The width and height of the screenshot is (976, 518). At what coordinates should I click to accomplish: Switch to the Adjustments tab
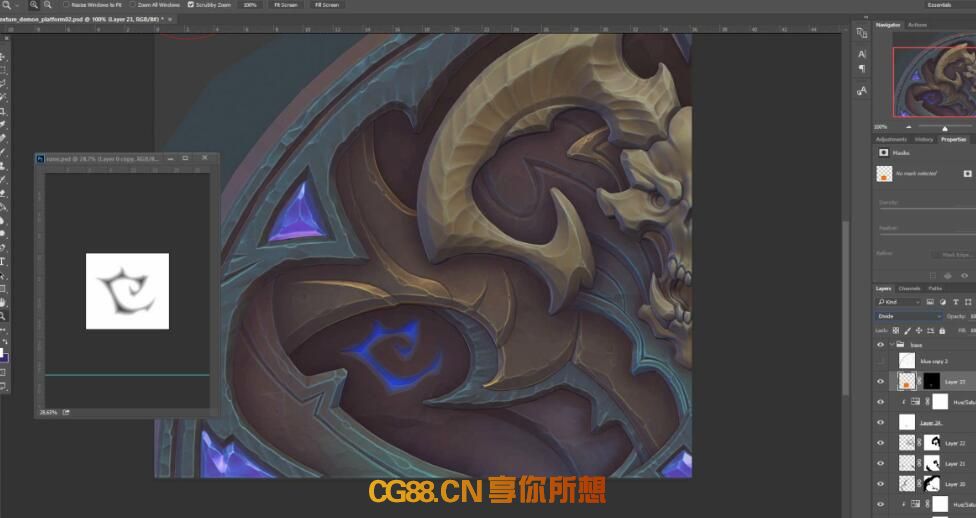coord(891,139)
